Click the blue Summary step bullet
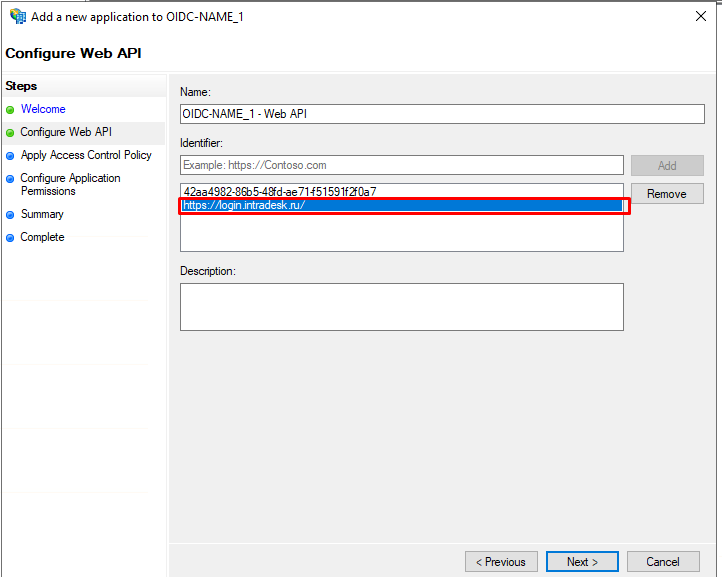This screenshot has width=722, height=577. click(x=10, y=215)
